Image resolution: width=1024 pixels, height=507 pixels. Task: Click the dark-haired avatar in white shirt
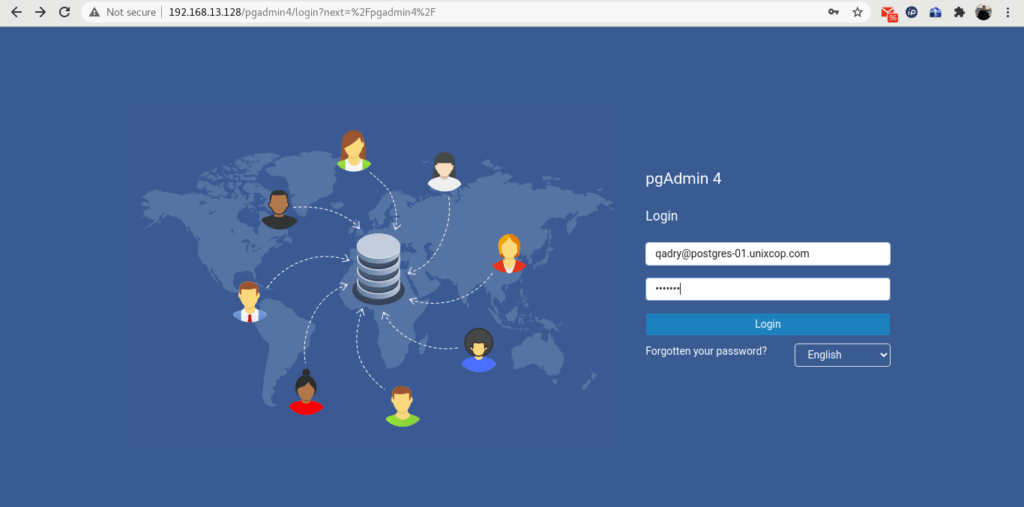coord(444,172)
